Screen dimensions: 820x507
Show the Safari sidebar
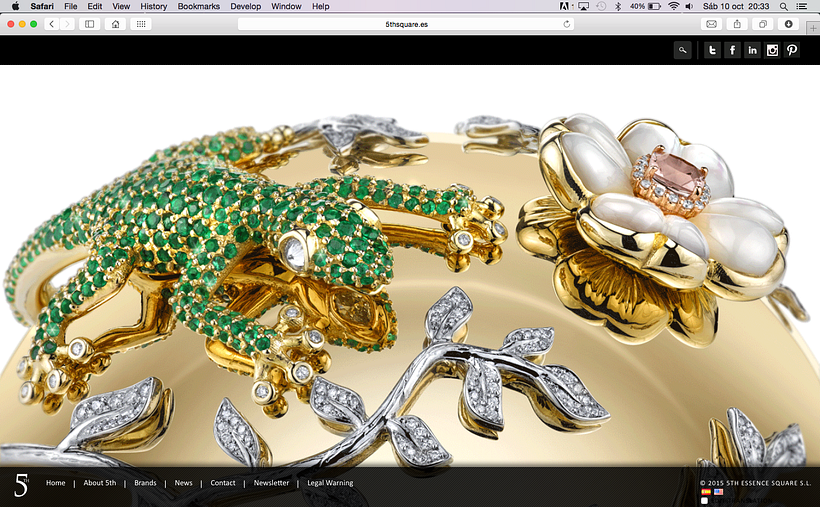[x=89, y=24]
